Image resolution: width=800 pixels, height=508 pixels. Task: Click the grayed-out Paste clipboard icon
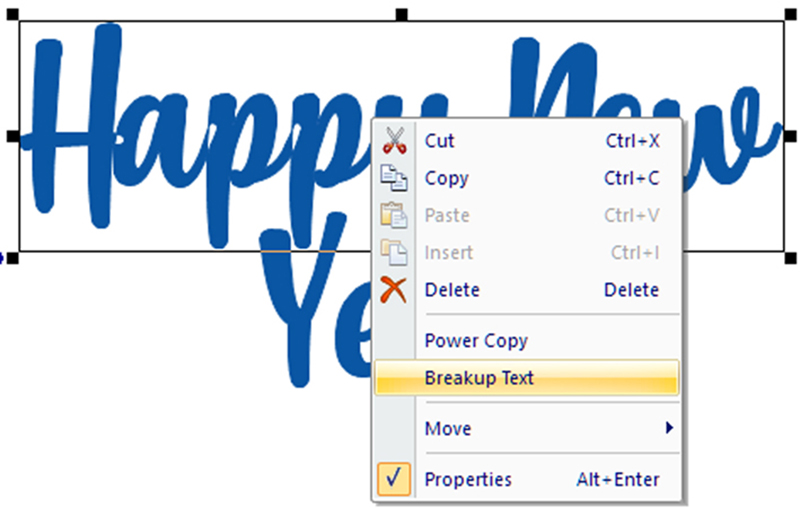tap(394, 215)
